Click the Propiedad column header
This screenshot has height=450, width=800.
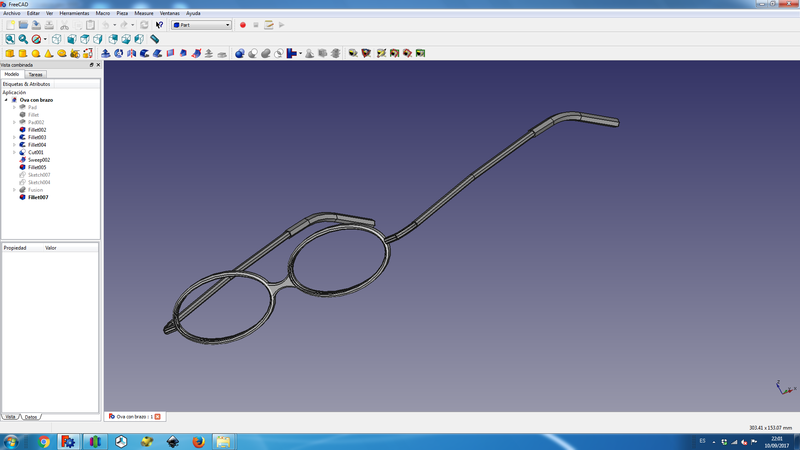[x=15, y=248]
